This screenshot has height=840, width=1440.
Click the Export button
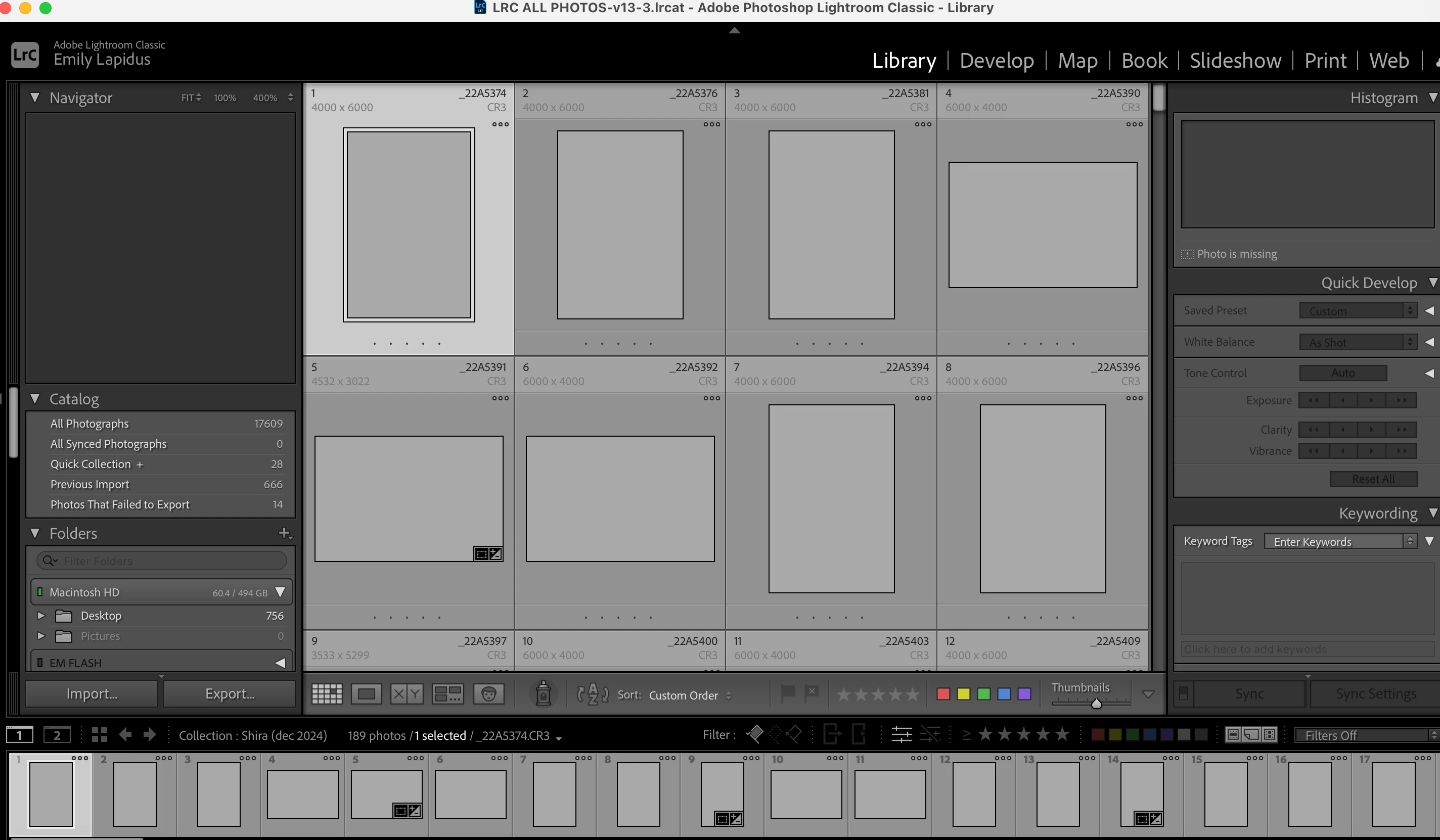(x=230, y=693)
